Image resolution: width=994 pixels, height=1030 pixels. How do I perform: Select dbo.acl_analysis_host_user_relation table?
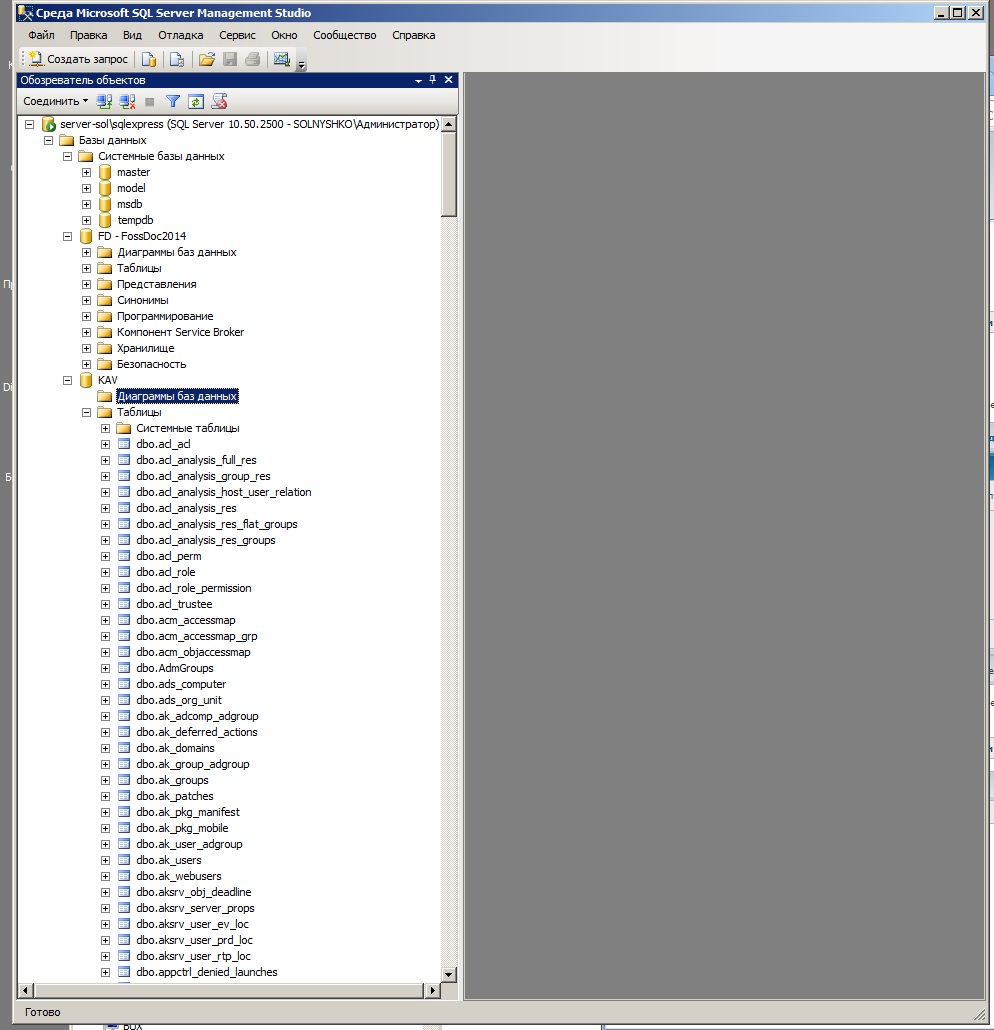(223, 492)
